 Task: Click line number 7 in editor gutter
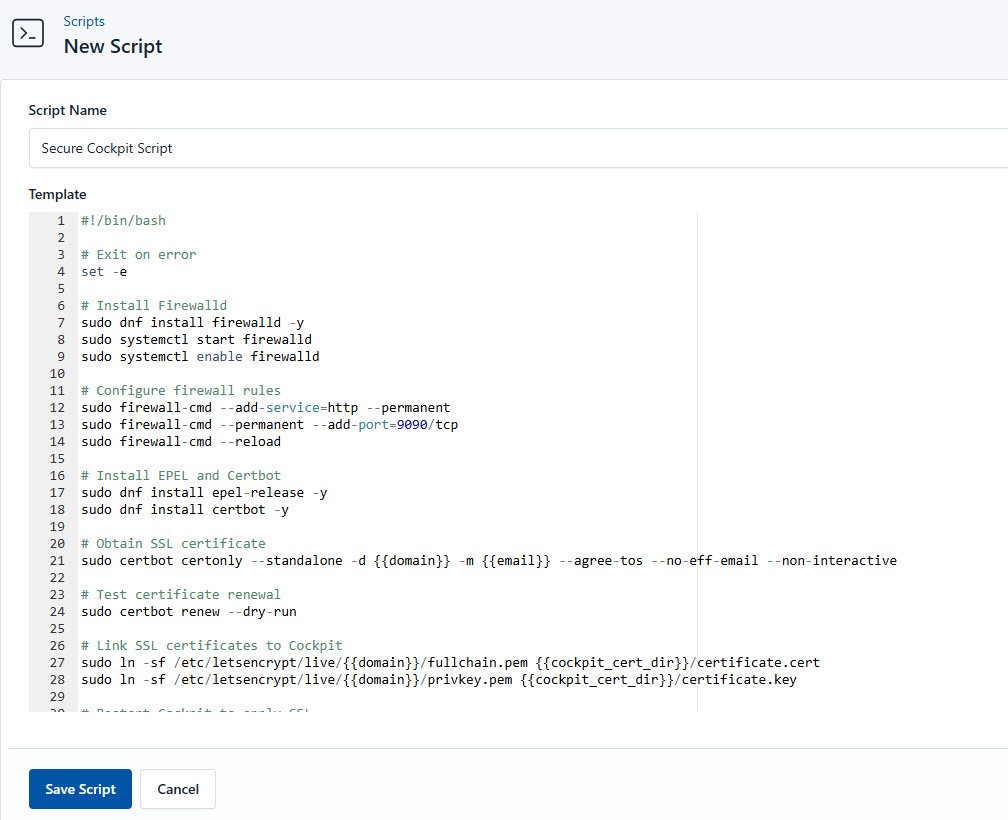[61, 322]
